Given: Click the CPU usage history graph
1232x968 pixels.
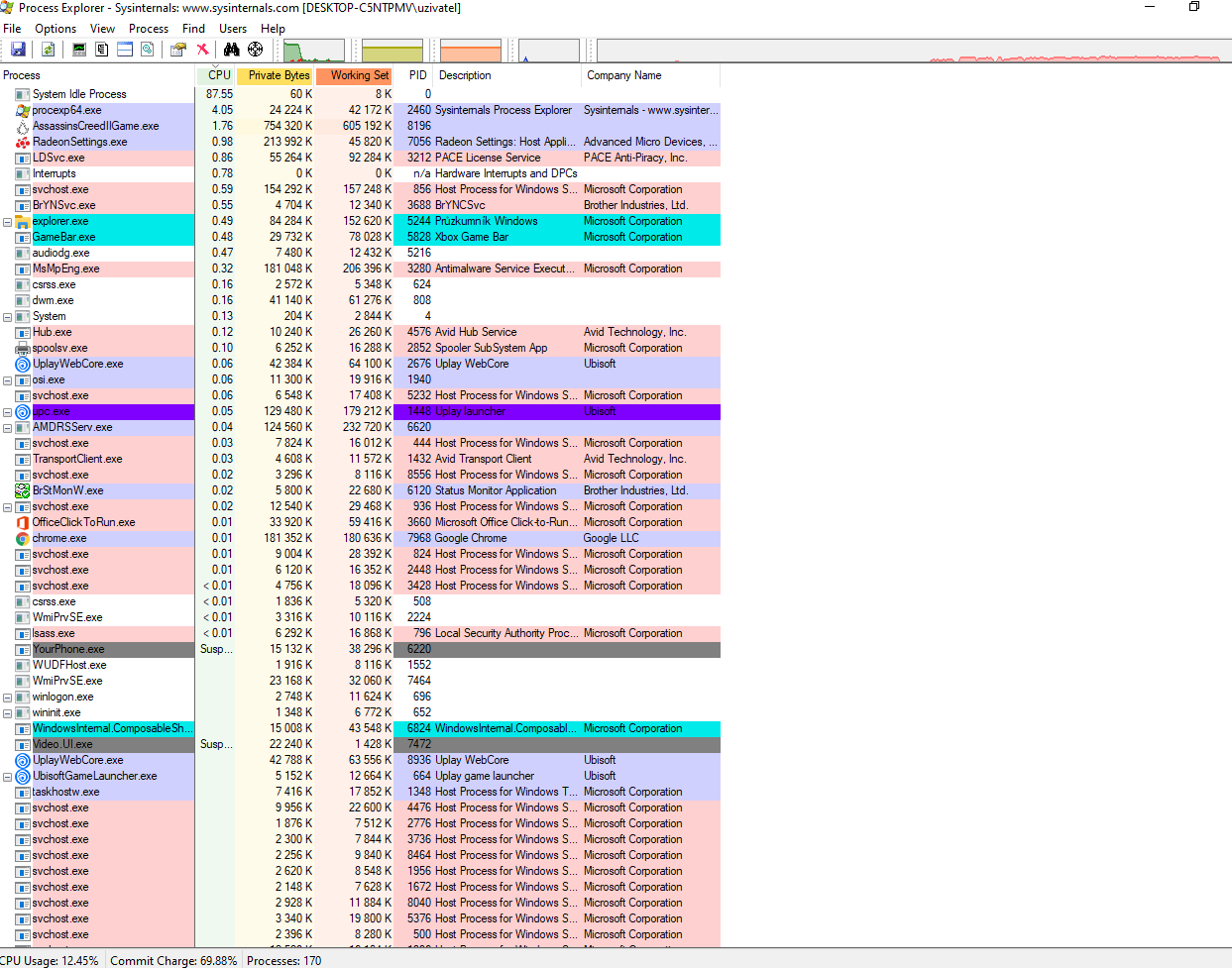Looking at the screenshot, I should (x=314, y=51).
